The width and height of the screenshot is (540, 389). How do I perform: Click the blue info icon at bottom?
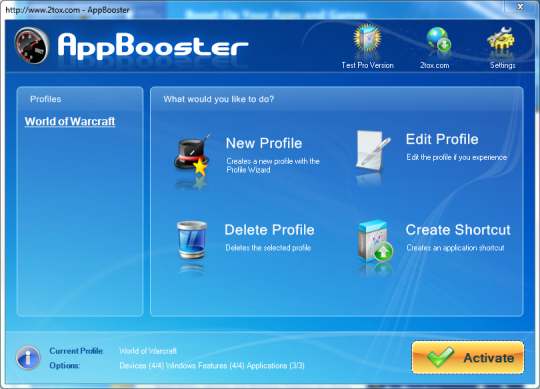[x=28, y=358]
